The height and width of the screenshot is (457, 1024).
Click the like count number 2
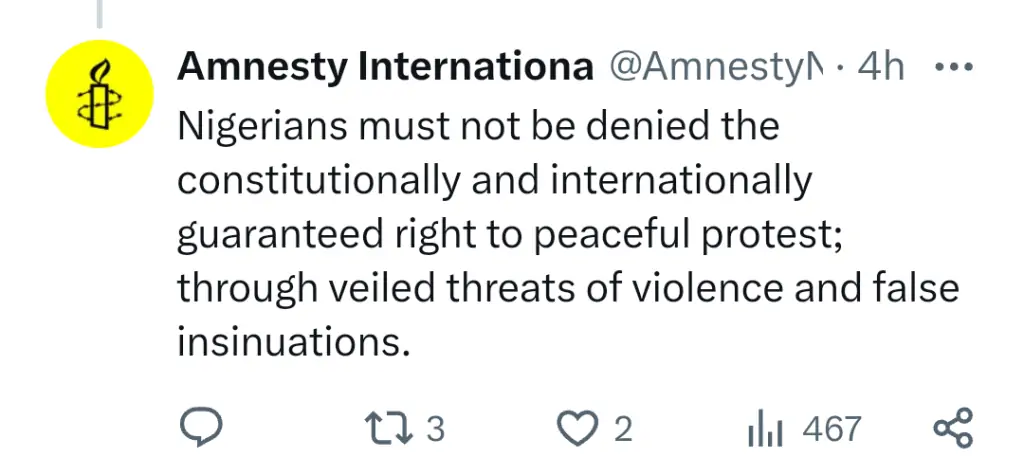(623, 429)
